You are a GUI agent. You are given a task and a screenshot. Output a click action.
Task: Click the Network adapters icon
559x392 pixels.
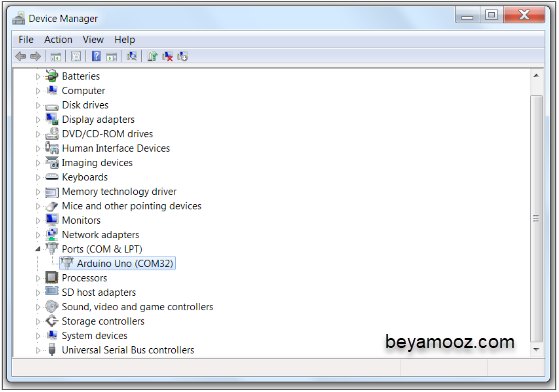52,234
